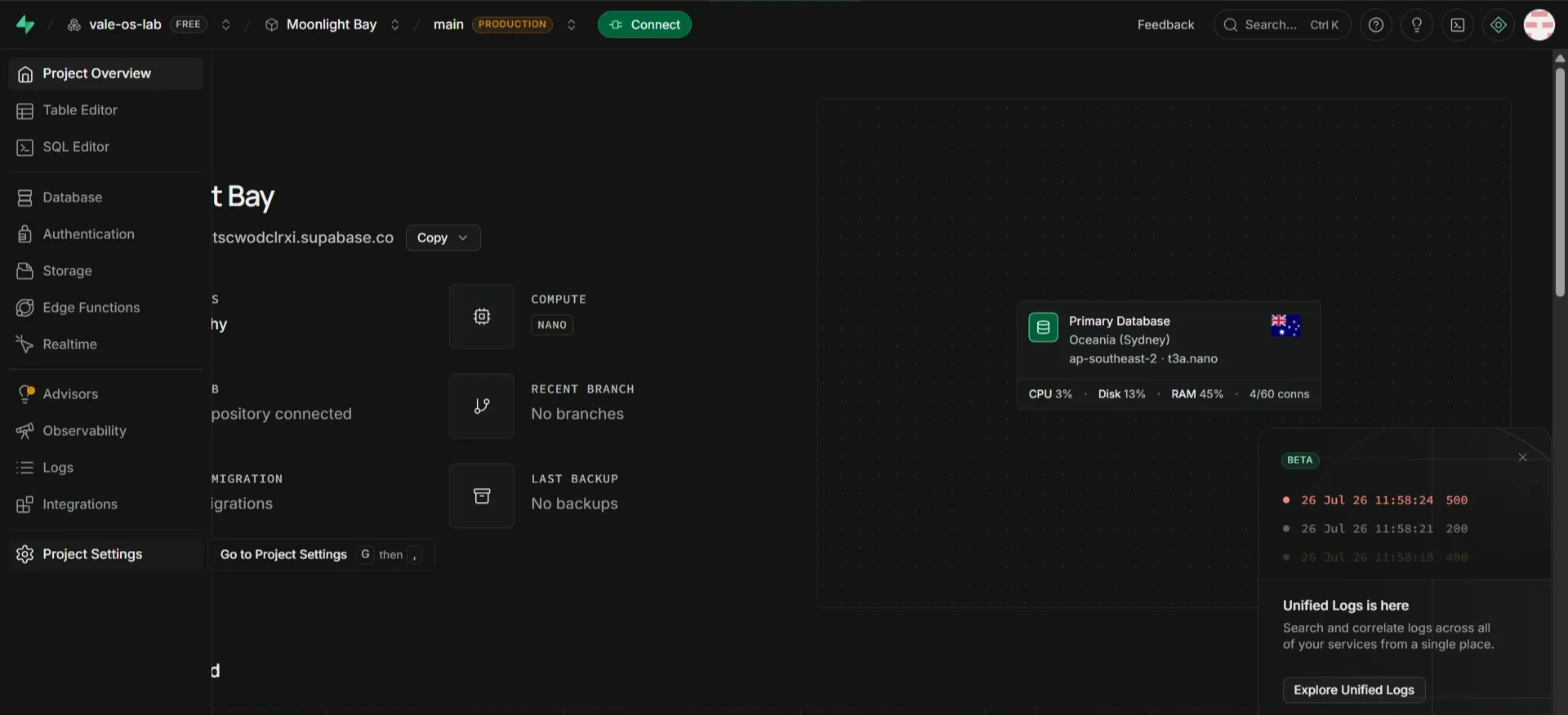
Task: Go to Database section
Action: point(106,198)
